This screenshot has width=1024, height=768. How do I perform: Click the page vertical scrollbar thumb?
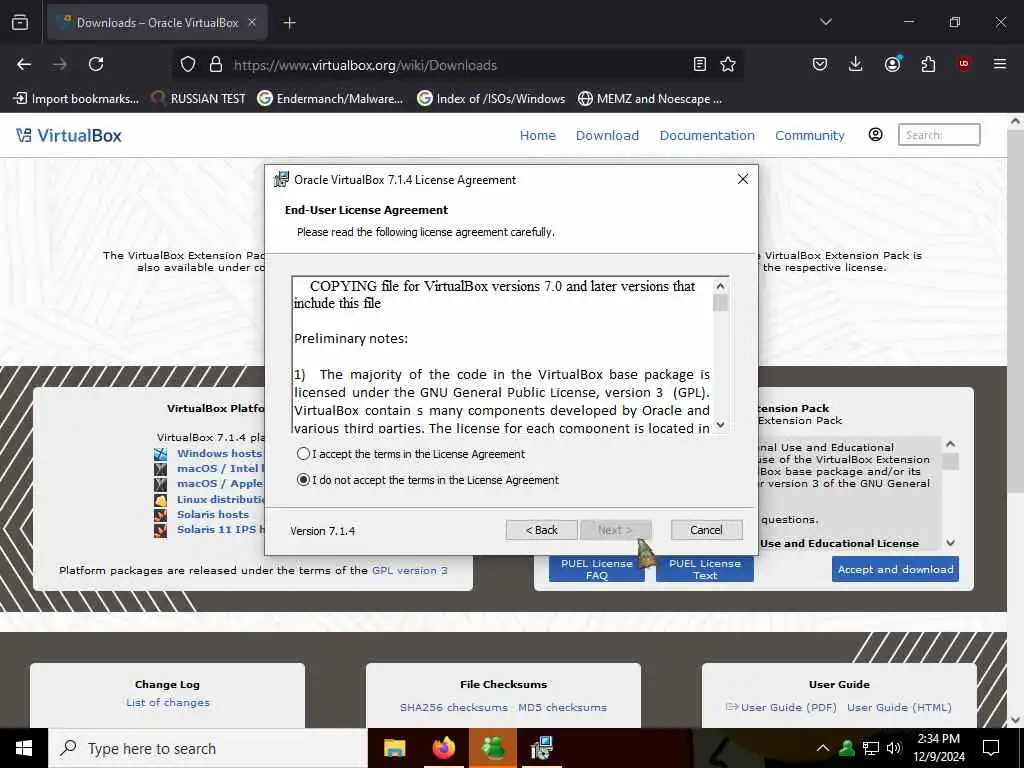[1016, 312]
